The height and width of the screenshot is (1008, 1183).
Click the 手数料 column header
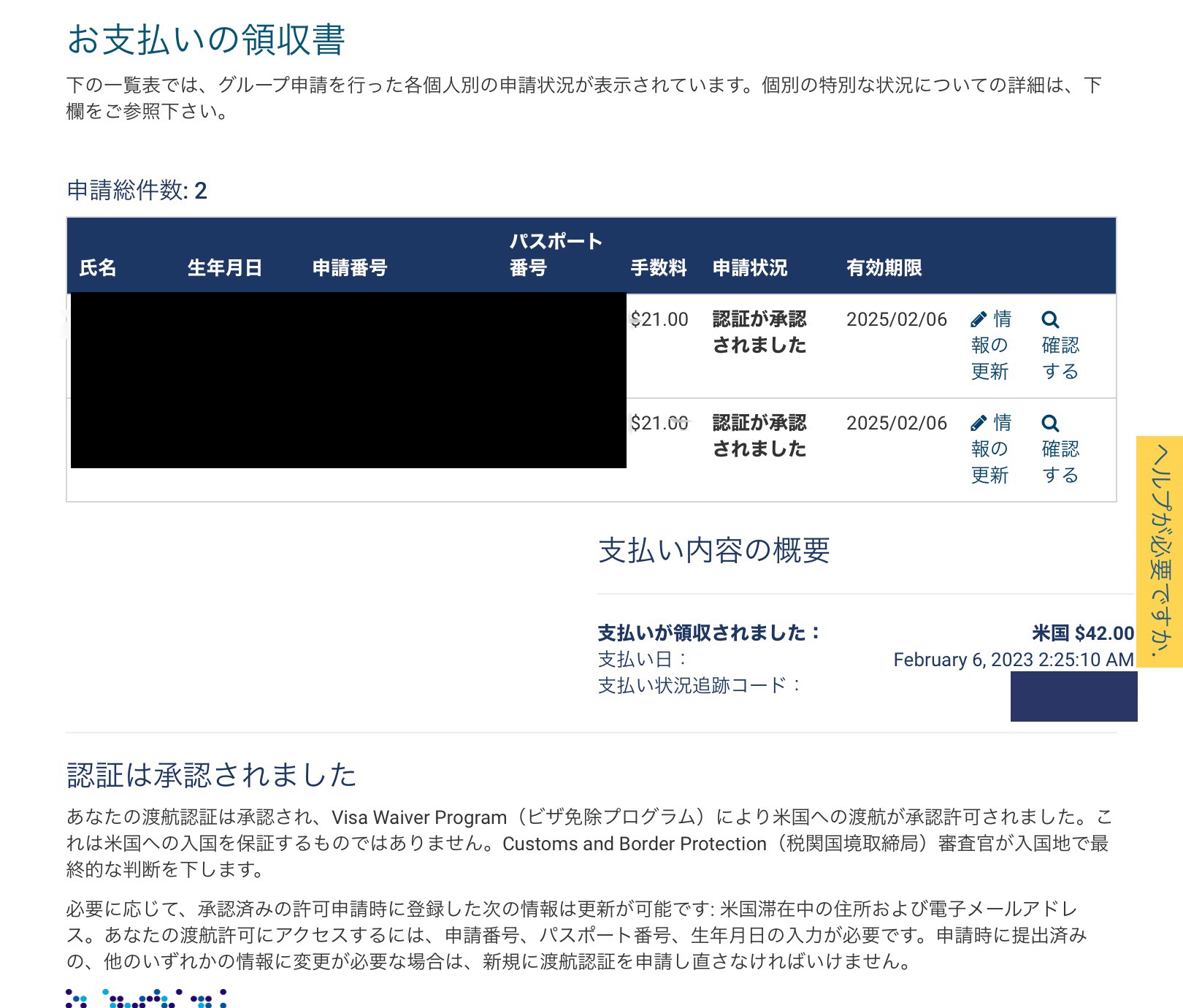pyautogui.click(x=659, y=268)
